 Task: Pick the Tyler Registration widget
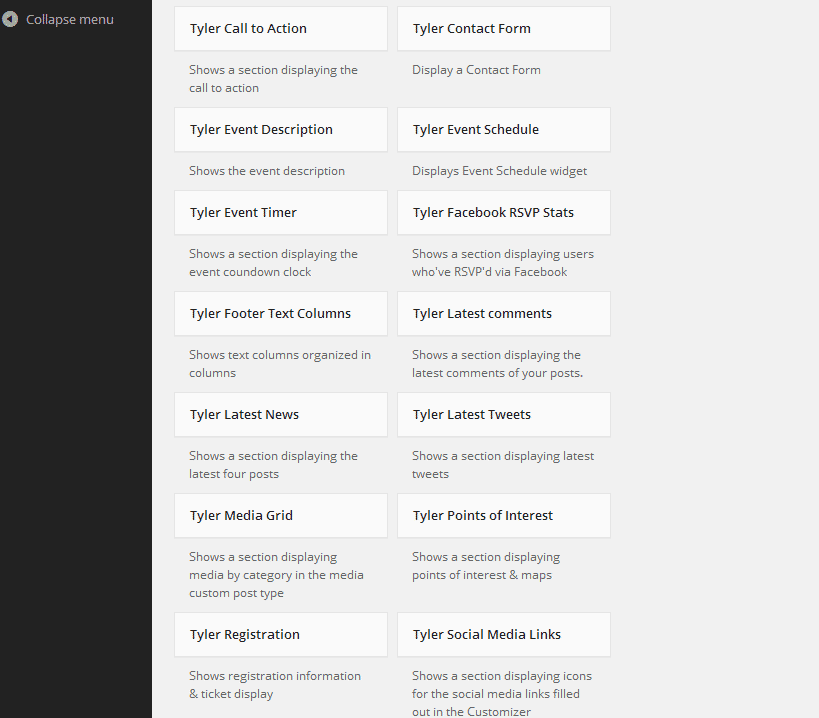281,634
